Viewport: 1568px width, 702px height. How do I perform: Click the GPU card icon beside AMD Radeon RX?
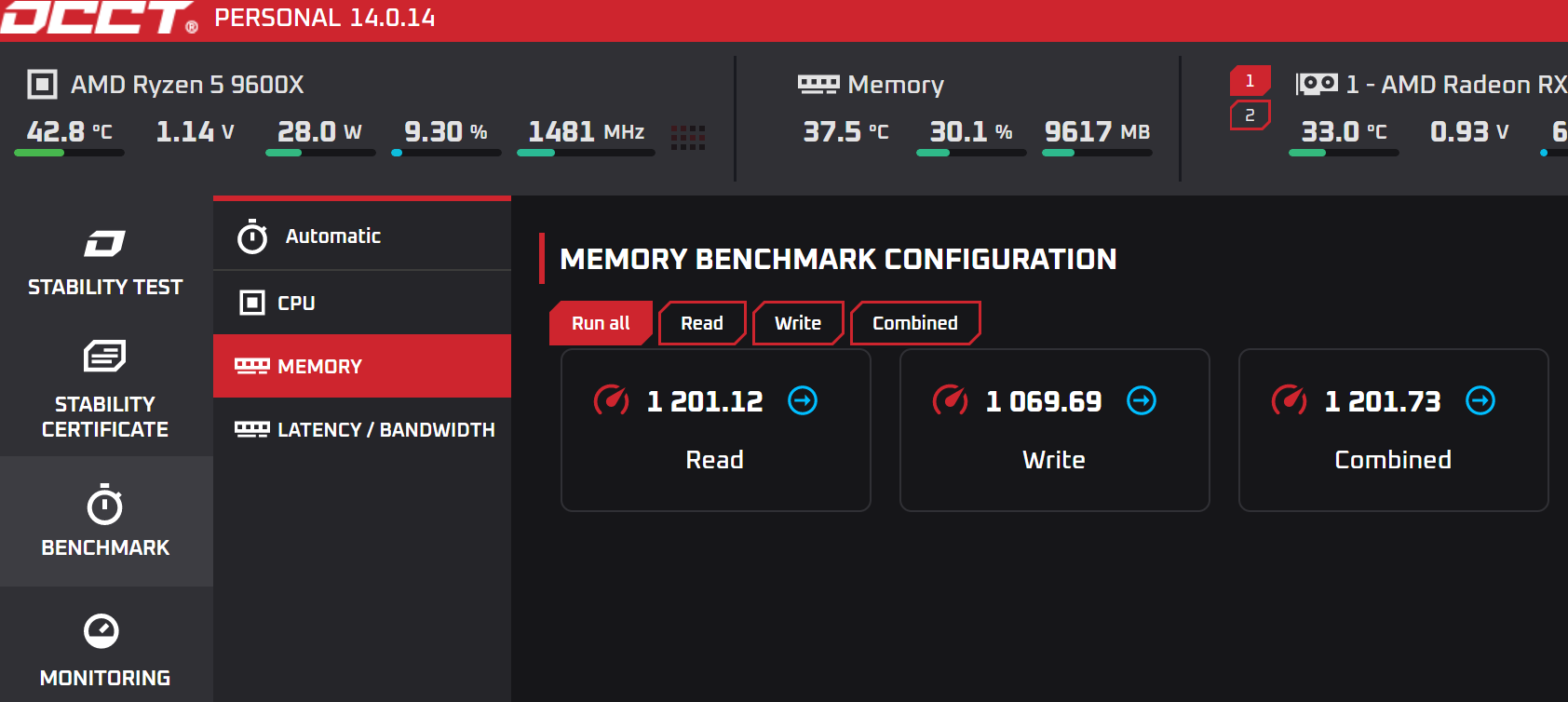(1317, 85)
